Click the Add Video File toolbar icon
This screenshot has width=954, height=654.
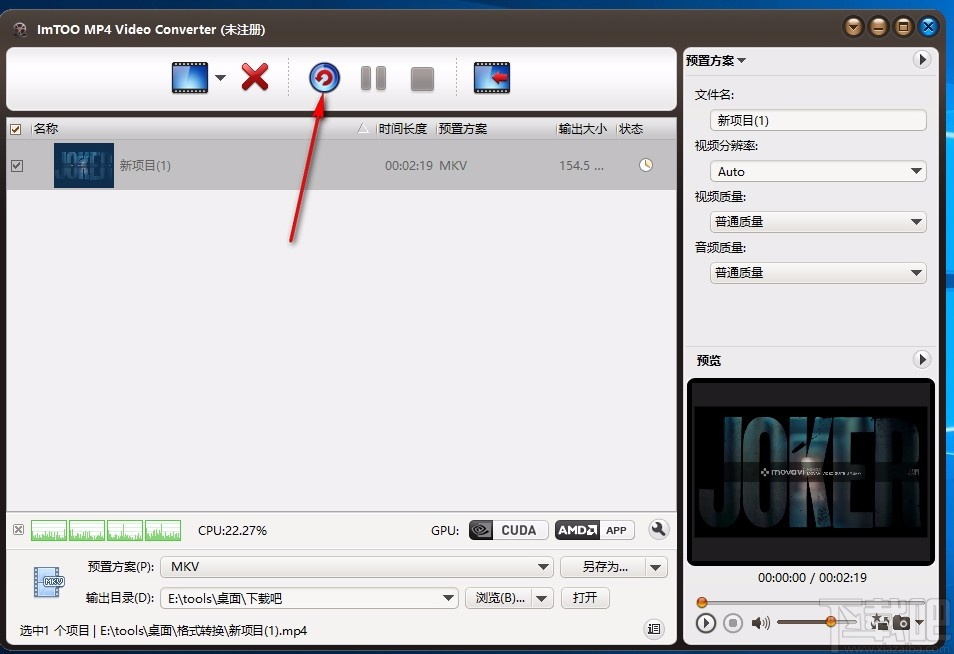[189, 77]
